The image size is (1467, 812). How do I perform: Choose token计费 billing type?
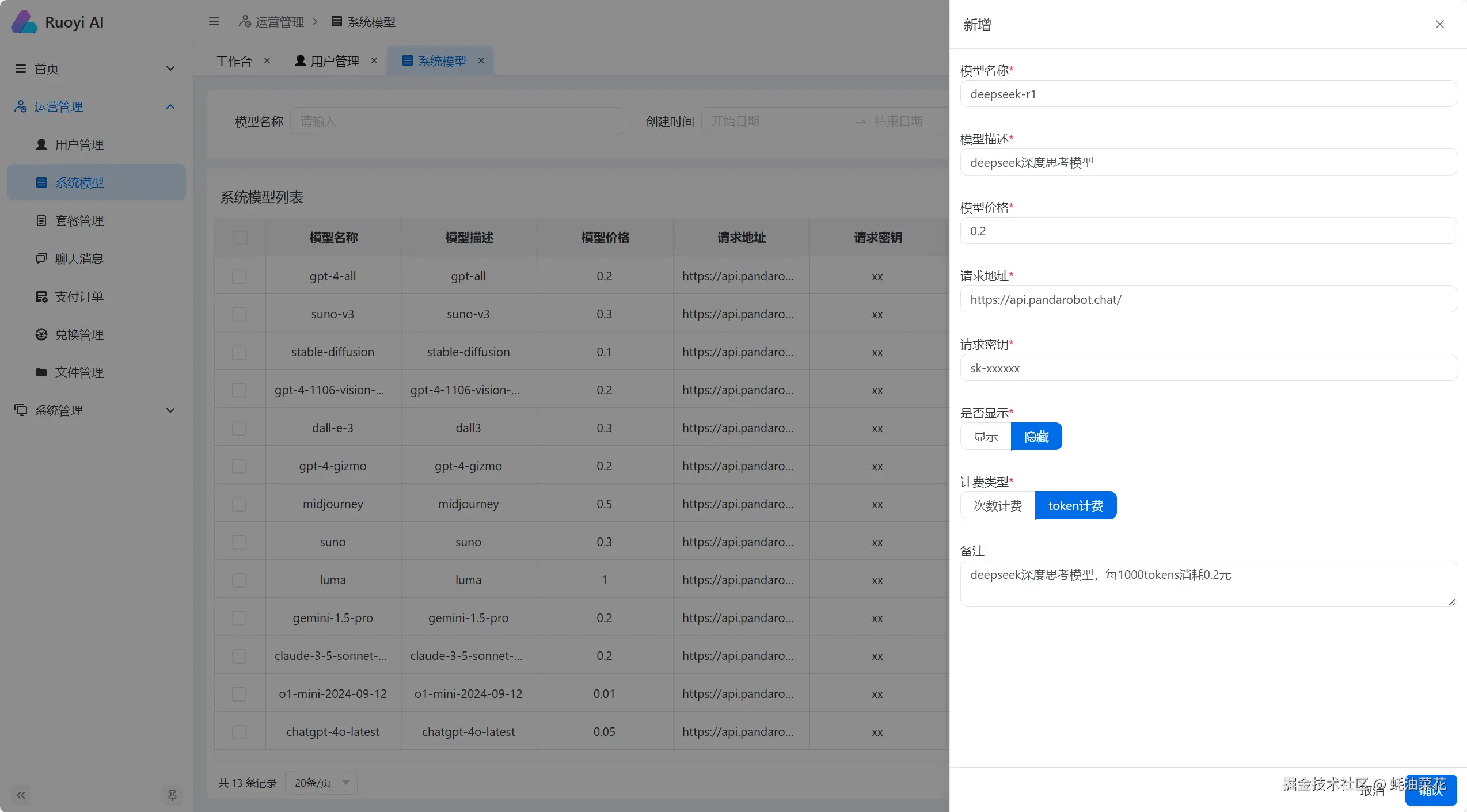pyautogui.click(x=1075, y=505)
